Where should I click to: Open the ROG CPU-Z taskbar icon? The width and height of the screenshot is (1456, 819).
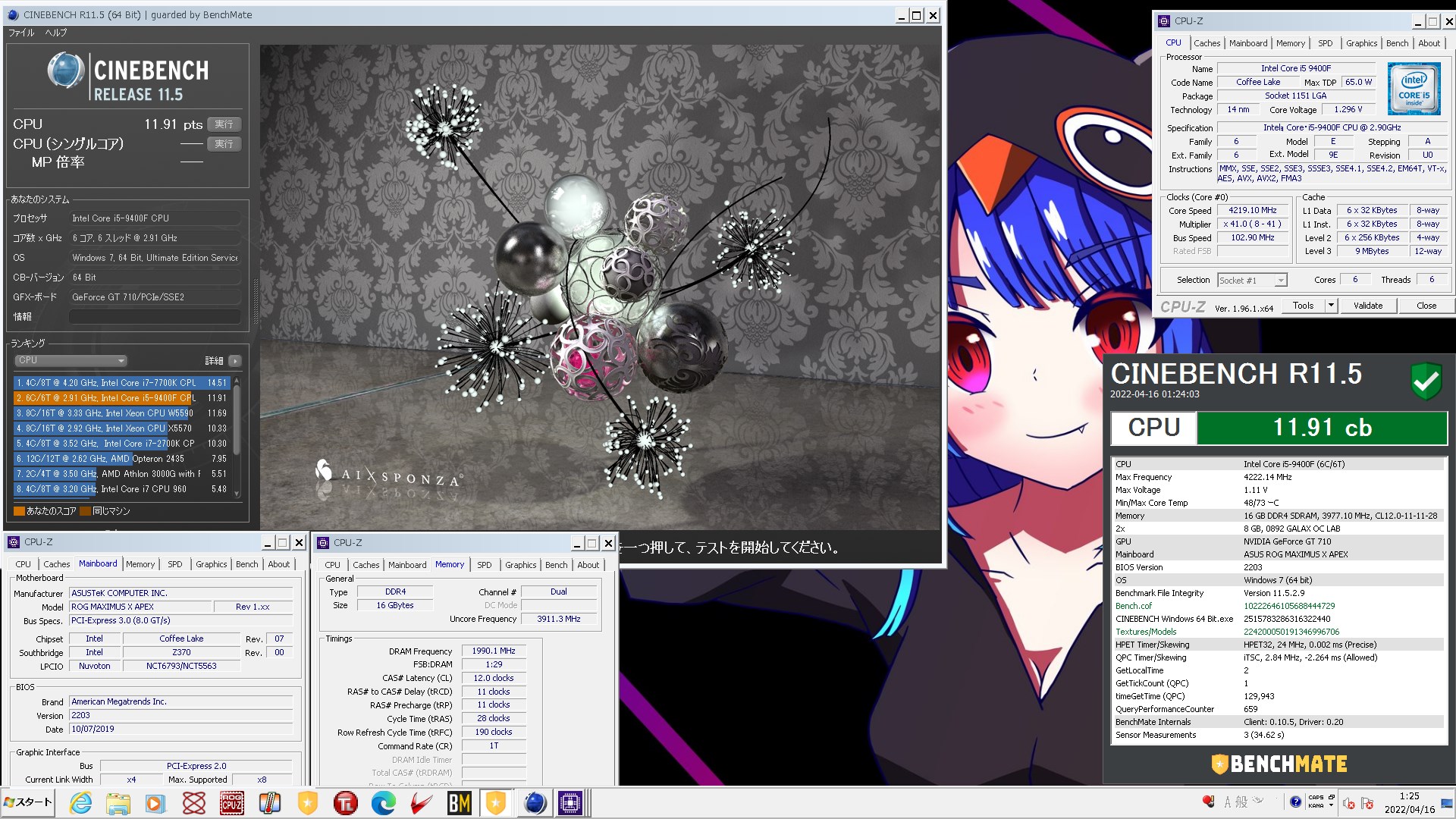tap(231, 803)
